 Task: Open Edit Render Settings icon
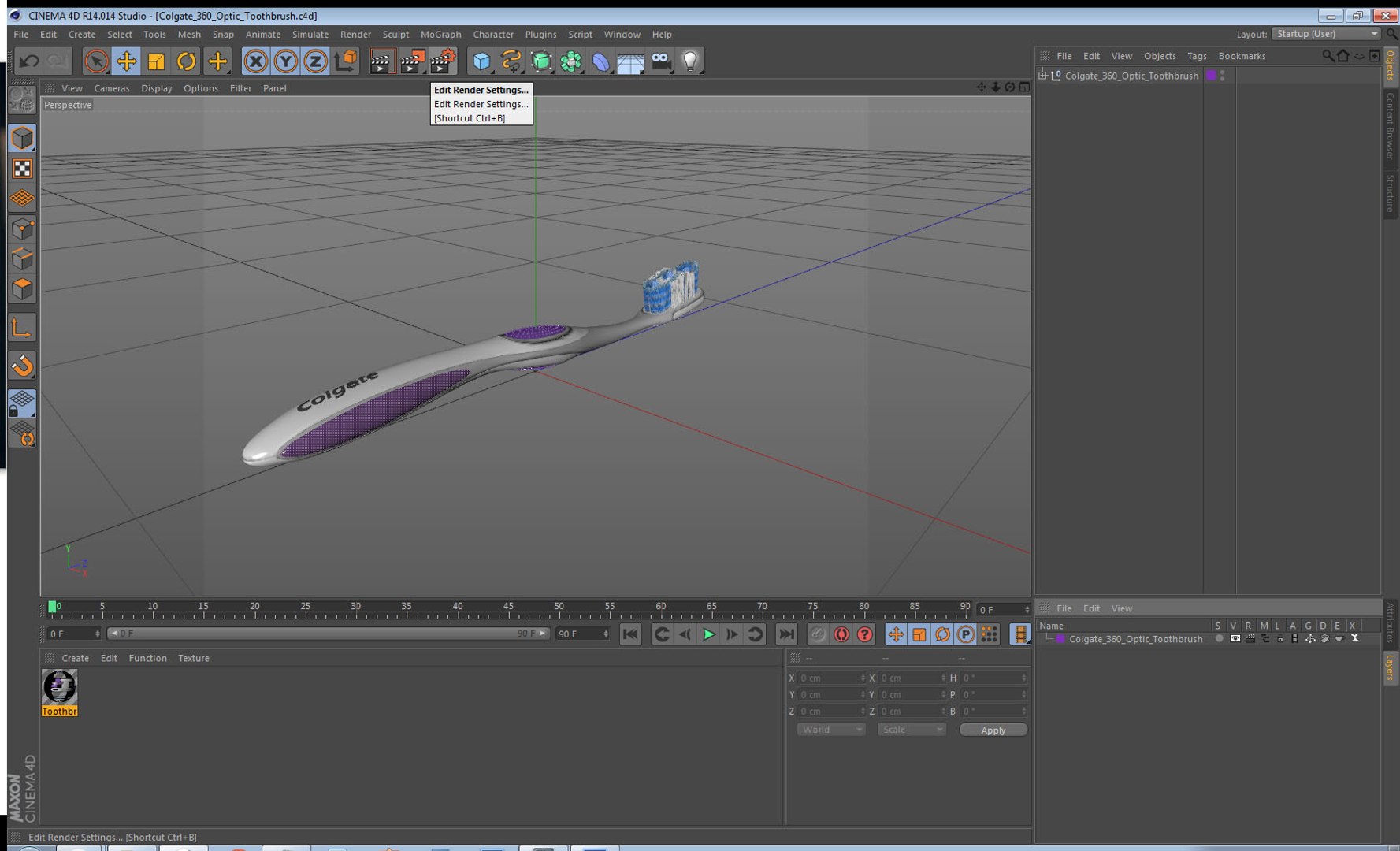[443, 61]
